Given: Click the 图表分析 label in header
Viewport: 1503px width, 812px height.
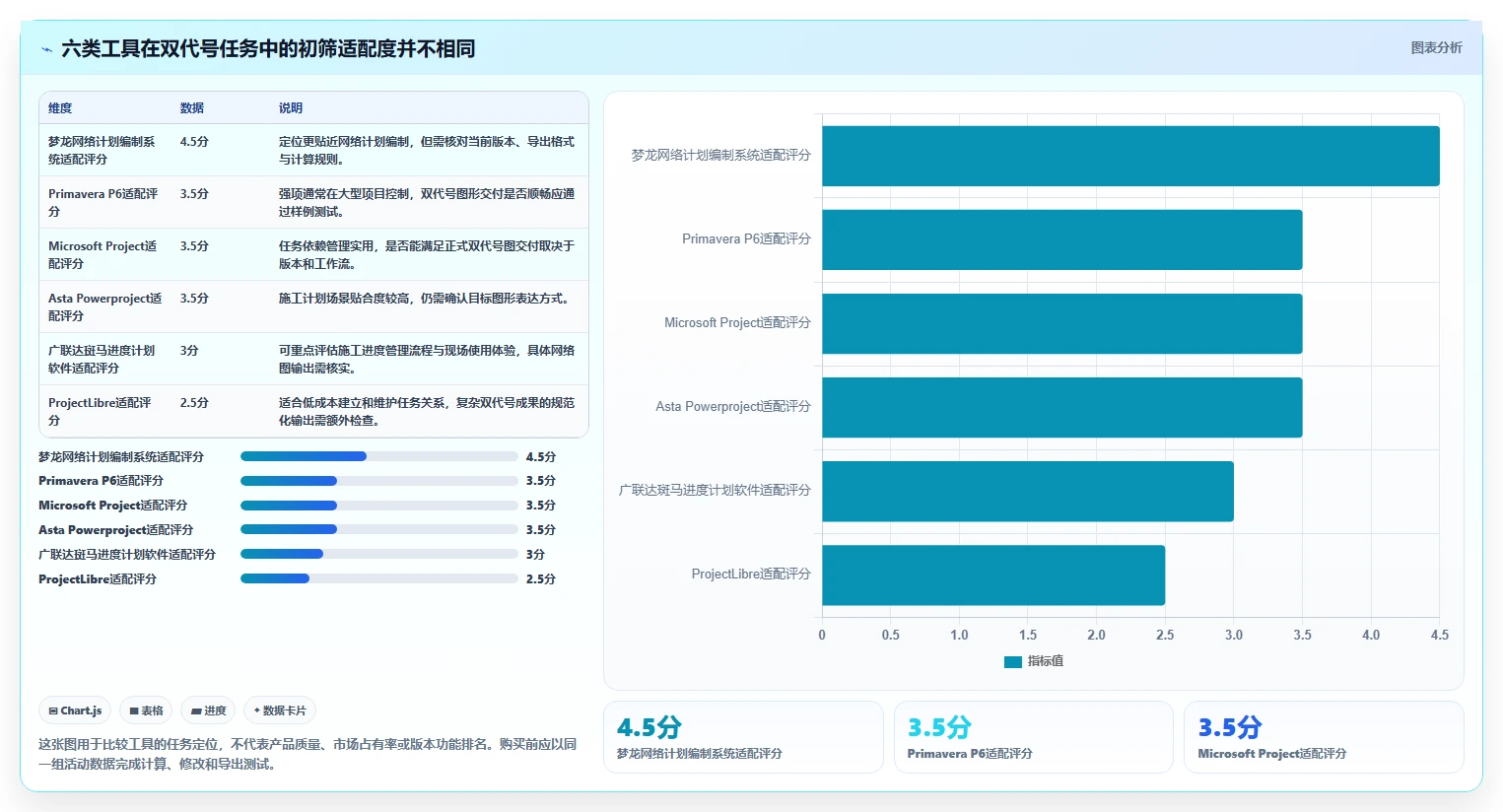Looking at the screenshot, I should pos(1436,47).
